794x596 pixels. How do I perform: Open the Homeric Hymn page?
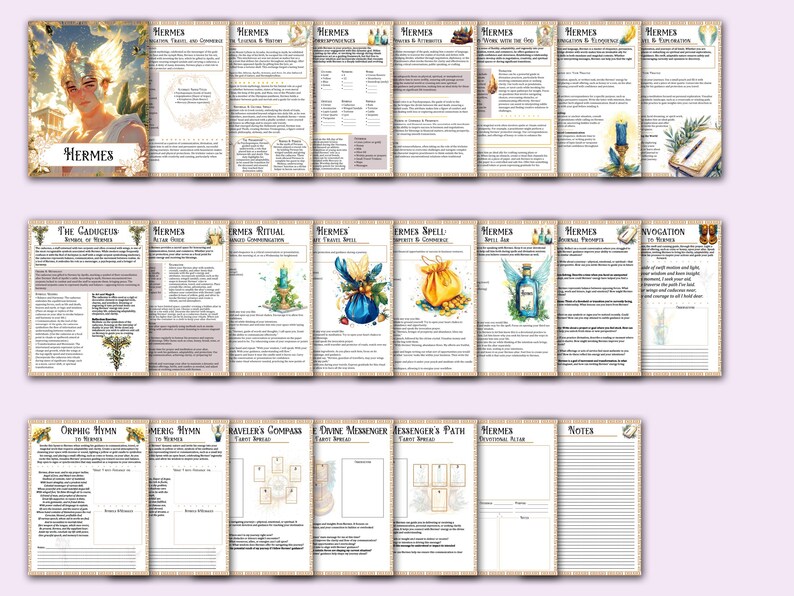pyautogui.click(x=188, y=497)
